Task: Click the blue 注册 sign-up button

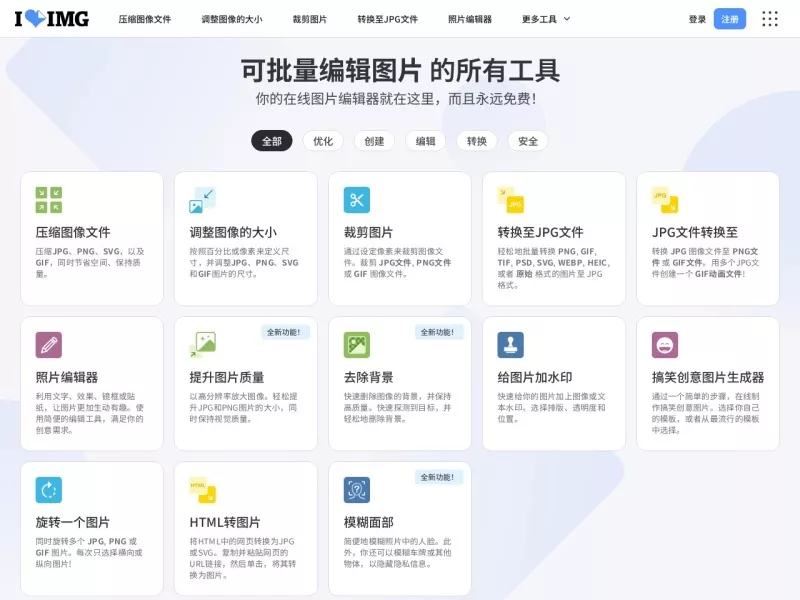Action: [730, 19]
